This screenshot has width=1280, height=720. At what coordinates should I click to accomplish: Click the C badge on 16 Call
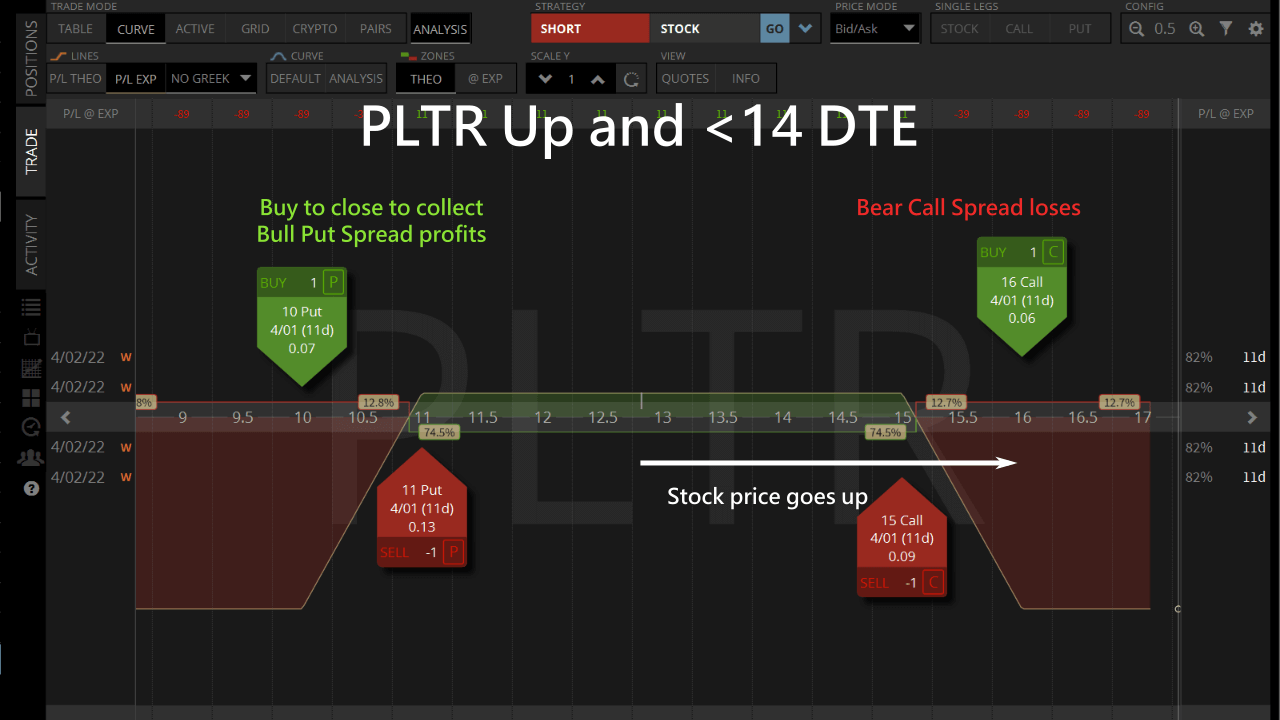coord(1053,253)
